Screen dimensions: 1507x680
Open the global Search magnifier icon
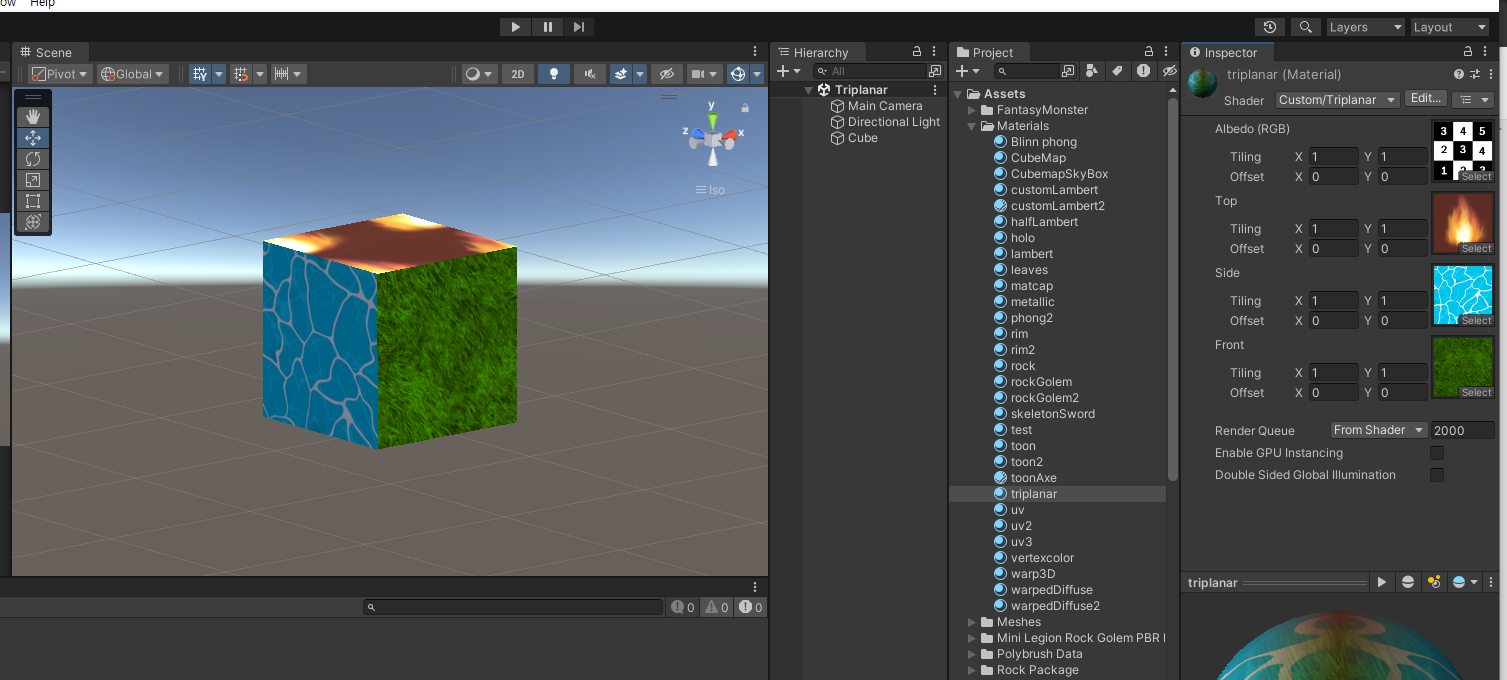(1305, 27)
